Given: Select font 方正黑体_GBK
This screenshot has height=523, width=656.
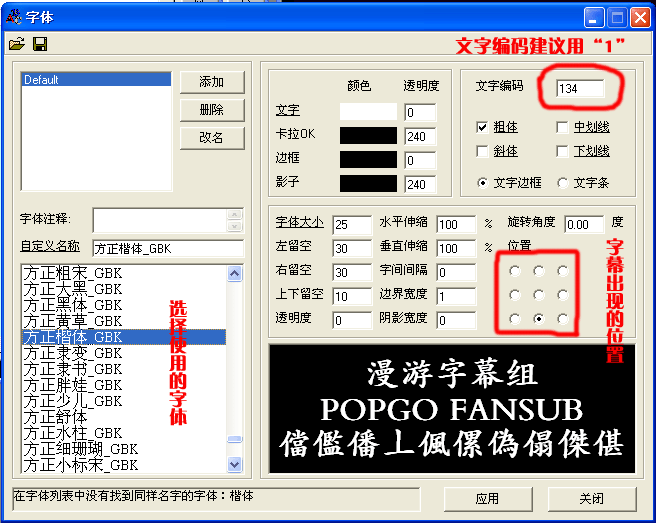Looking at the screenshot, I should 124,305.
